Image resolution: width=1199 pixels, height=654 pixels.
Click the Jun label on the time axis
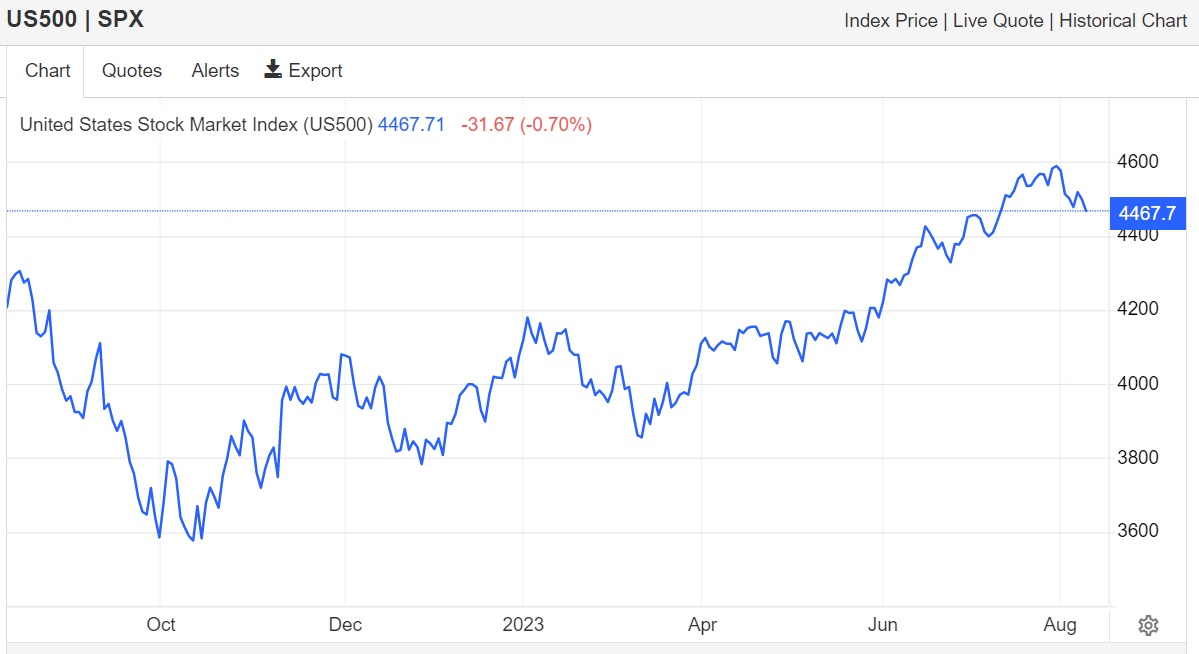883,625
